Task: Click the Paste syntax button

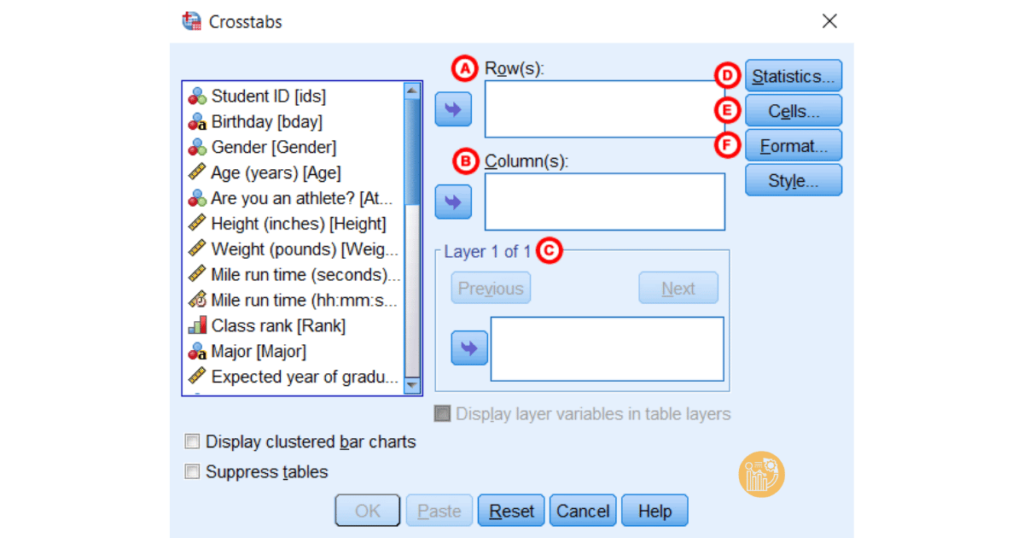Action: click(x=439, y=510)
